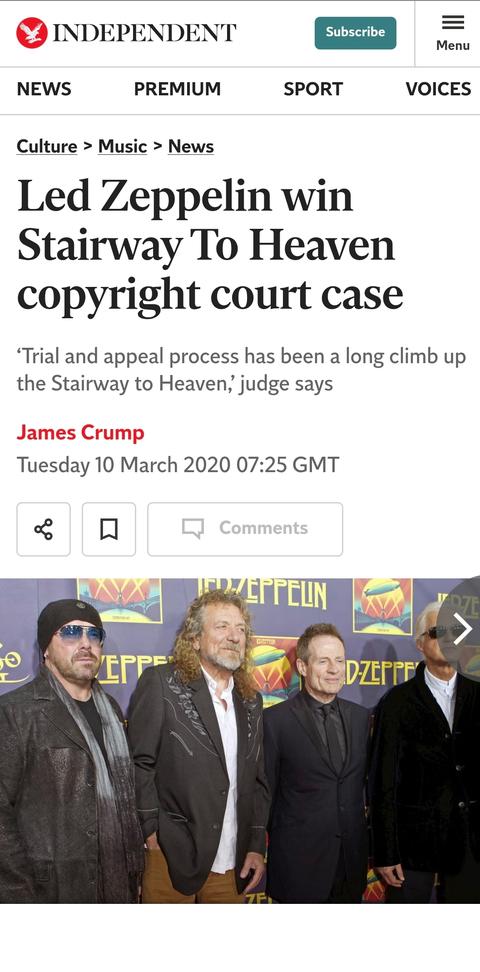This screenshot has height=972, width=480.
Task: Bookmark this article
Action: 109,529
